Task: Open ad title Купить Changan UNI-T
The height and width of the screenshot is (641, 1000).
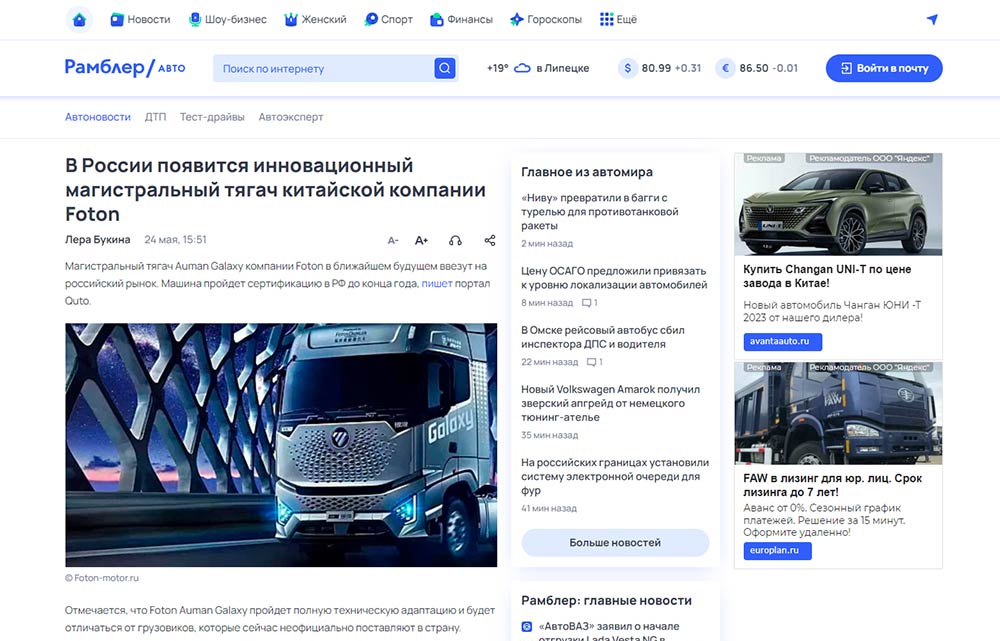Action: 827,276
